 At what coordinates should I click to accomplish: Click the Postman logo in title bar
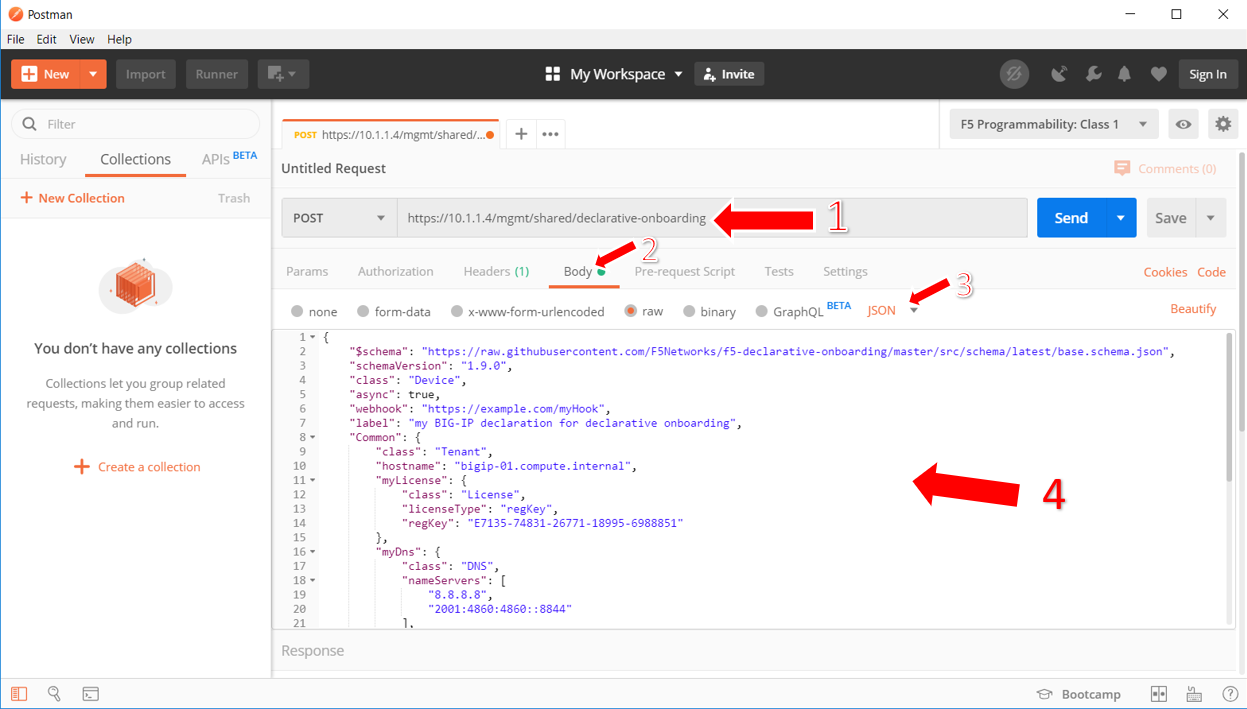(x=16, y=14)
